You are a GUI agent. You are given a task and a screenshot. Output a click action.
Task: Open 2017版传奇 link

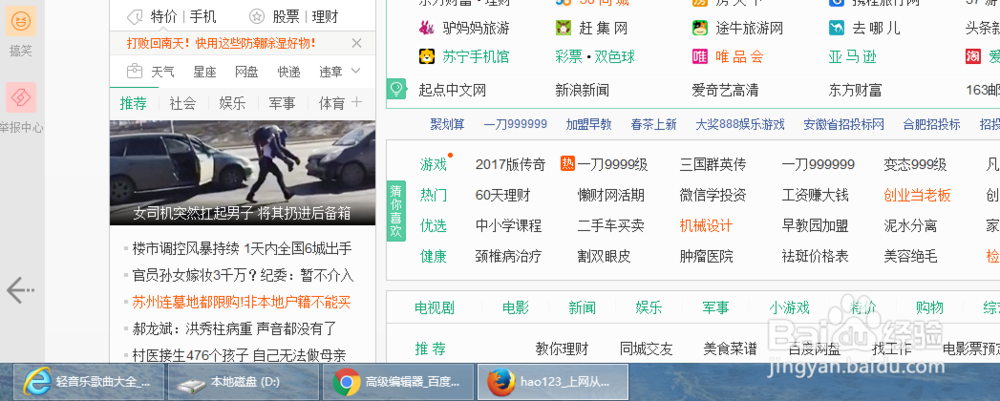tap(511, 164)
